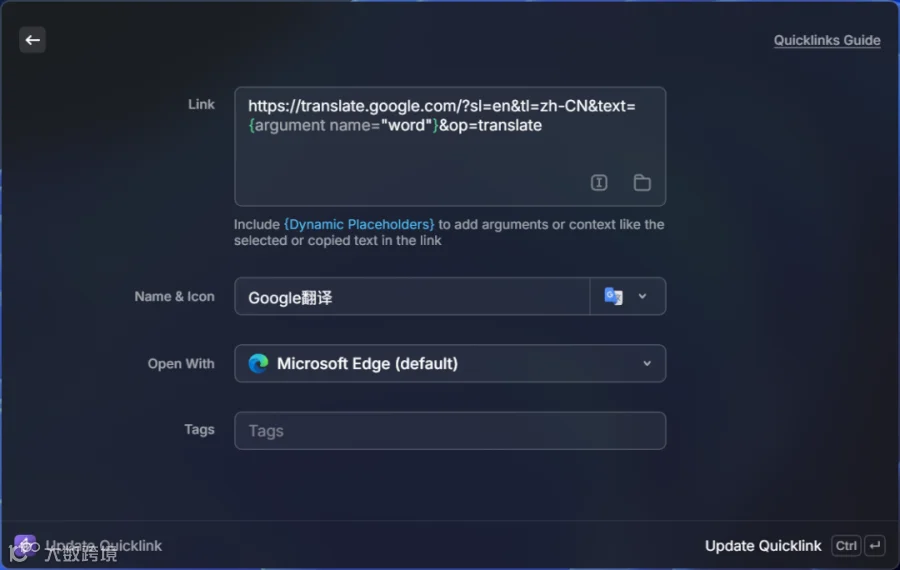Open the Google Translate icon picker
Image resolution: width=900 pixels, height=570 pixels.
[x=627, y=296]
